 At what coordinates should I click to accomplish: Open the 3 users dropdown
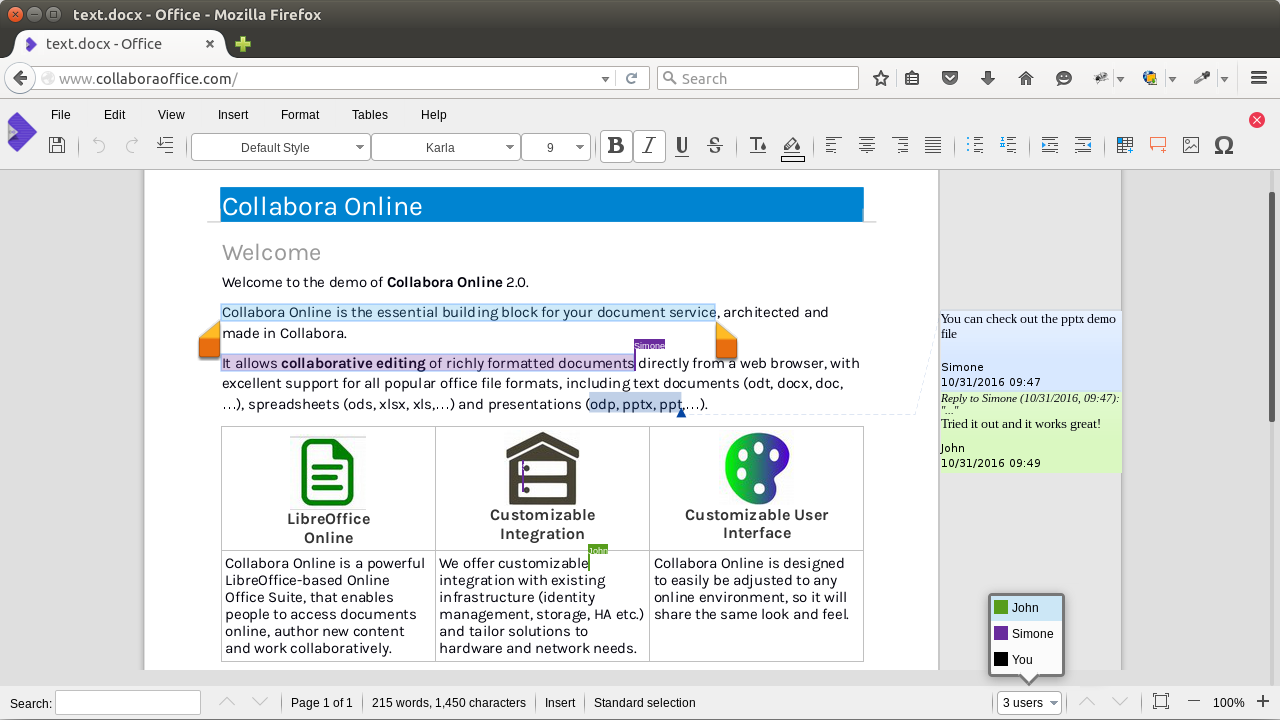coord(1029,703)
